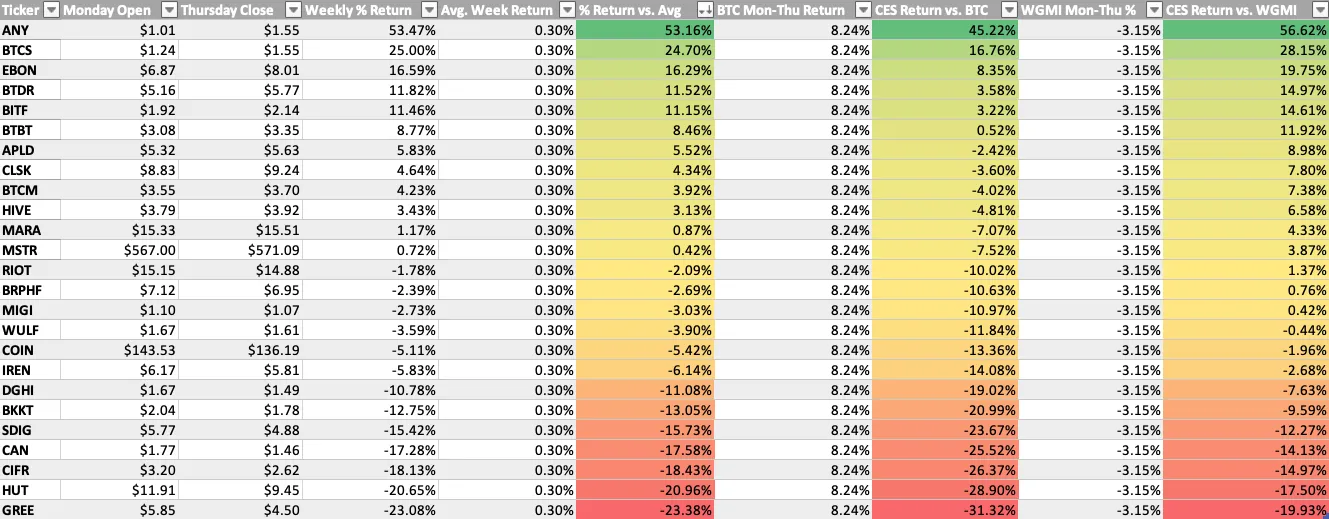
Task: Select the 45.22% CES vs. BTC cell
Action: tap(944, 30)
